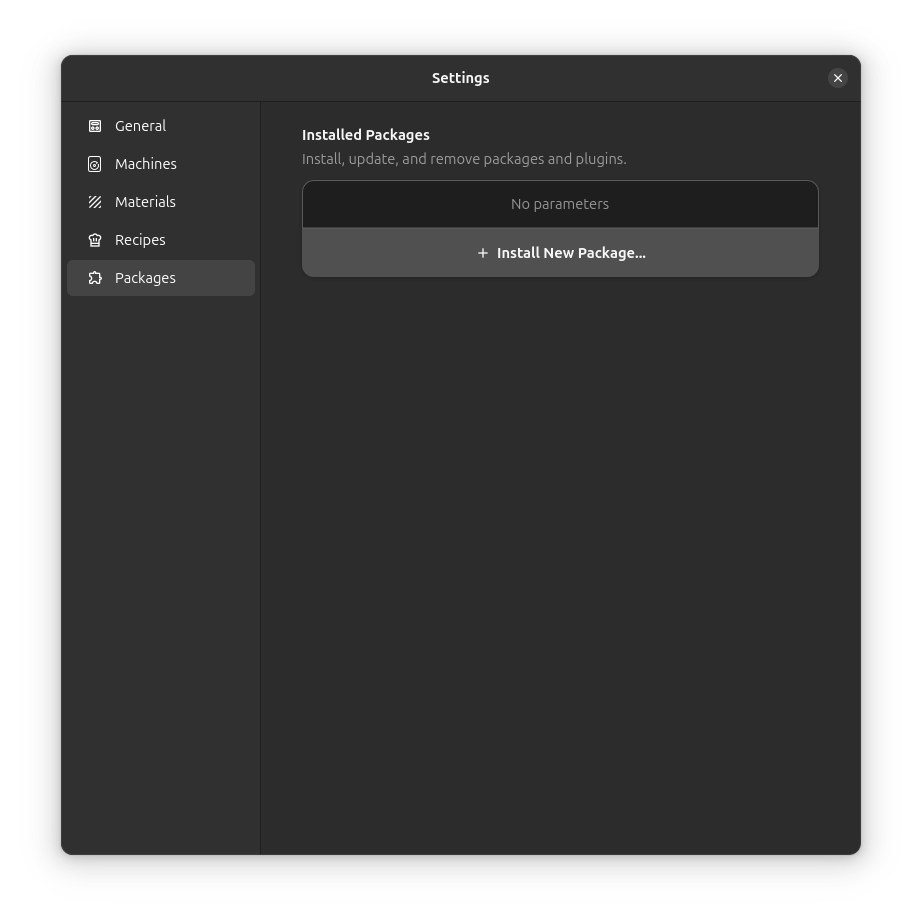Click the X icon on the Settings dialog
Image resolution: width=922 pixels, height=922 pixels.
[838, 78]
